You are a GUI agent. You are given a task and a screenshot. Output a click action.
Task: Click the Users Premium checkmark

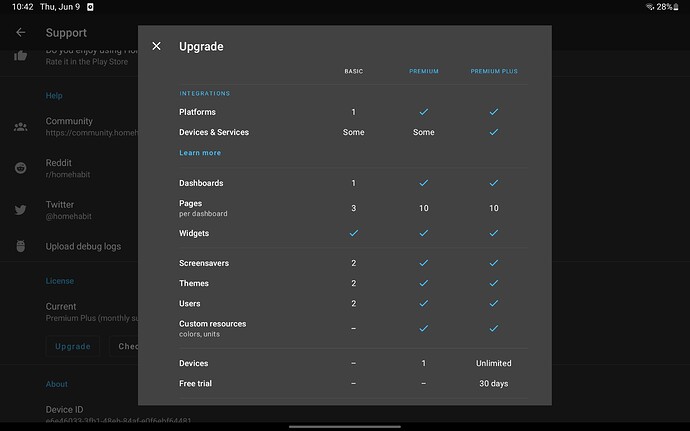coord(424,303)
